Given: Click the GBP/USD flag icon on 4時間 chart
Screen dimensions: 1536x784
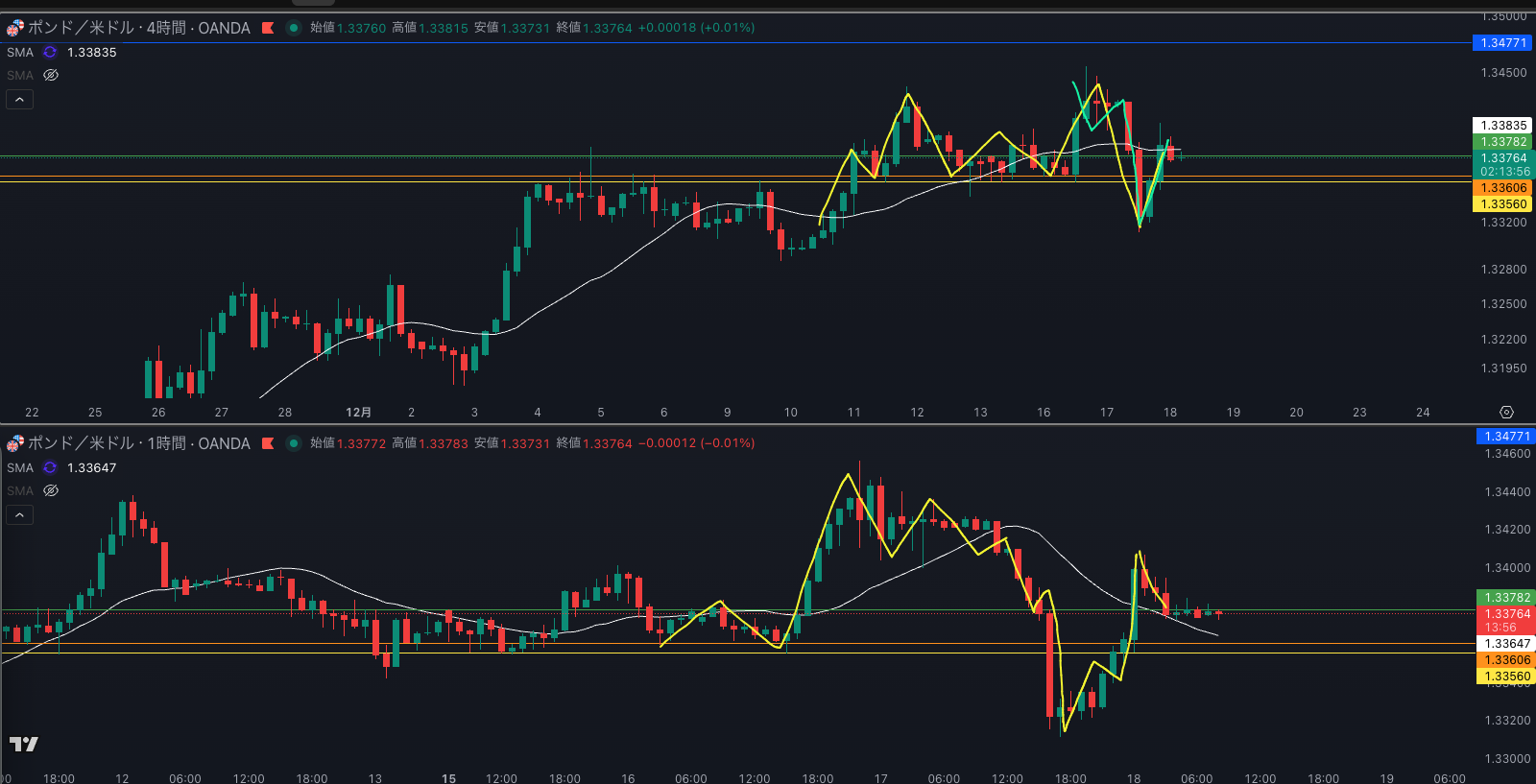Looking at the screenshot, I should (15, 28).
